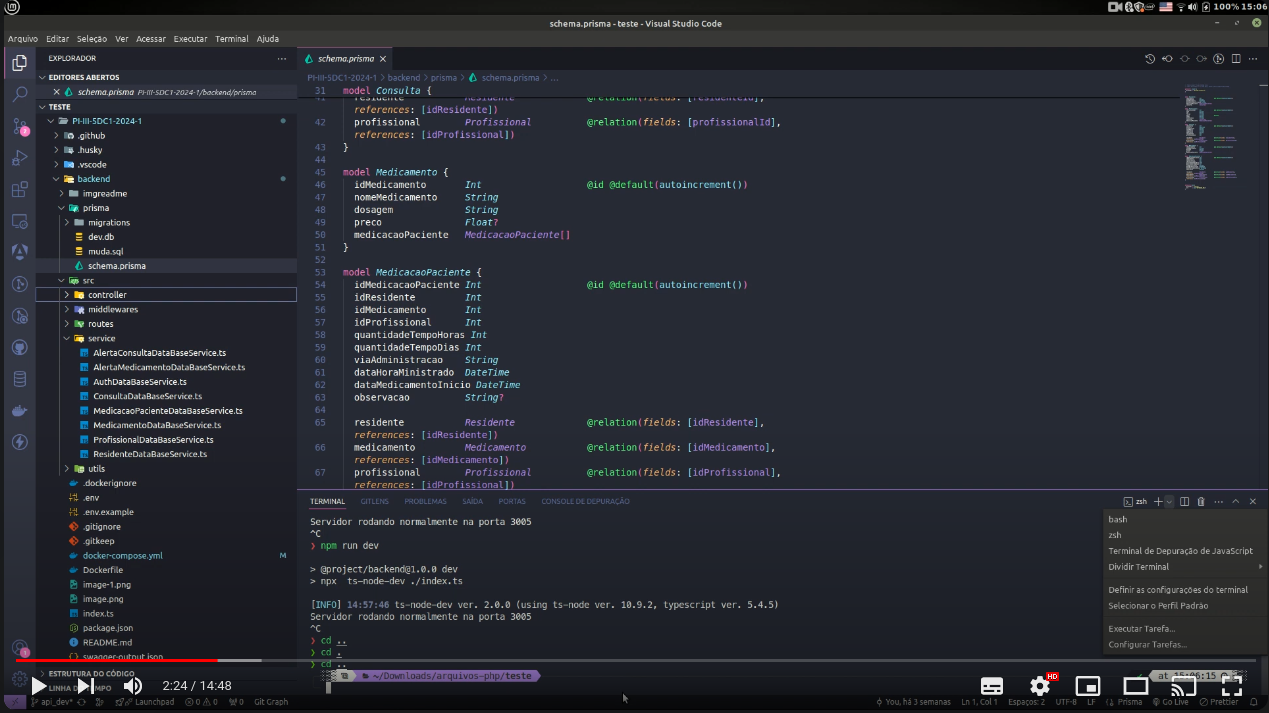Select bash from terminal profile menu
The height and width of the screenshot is (713, 1269).
[x=1184, y=519]
